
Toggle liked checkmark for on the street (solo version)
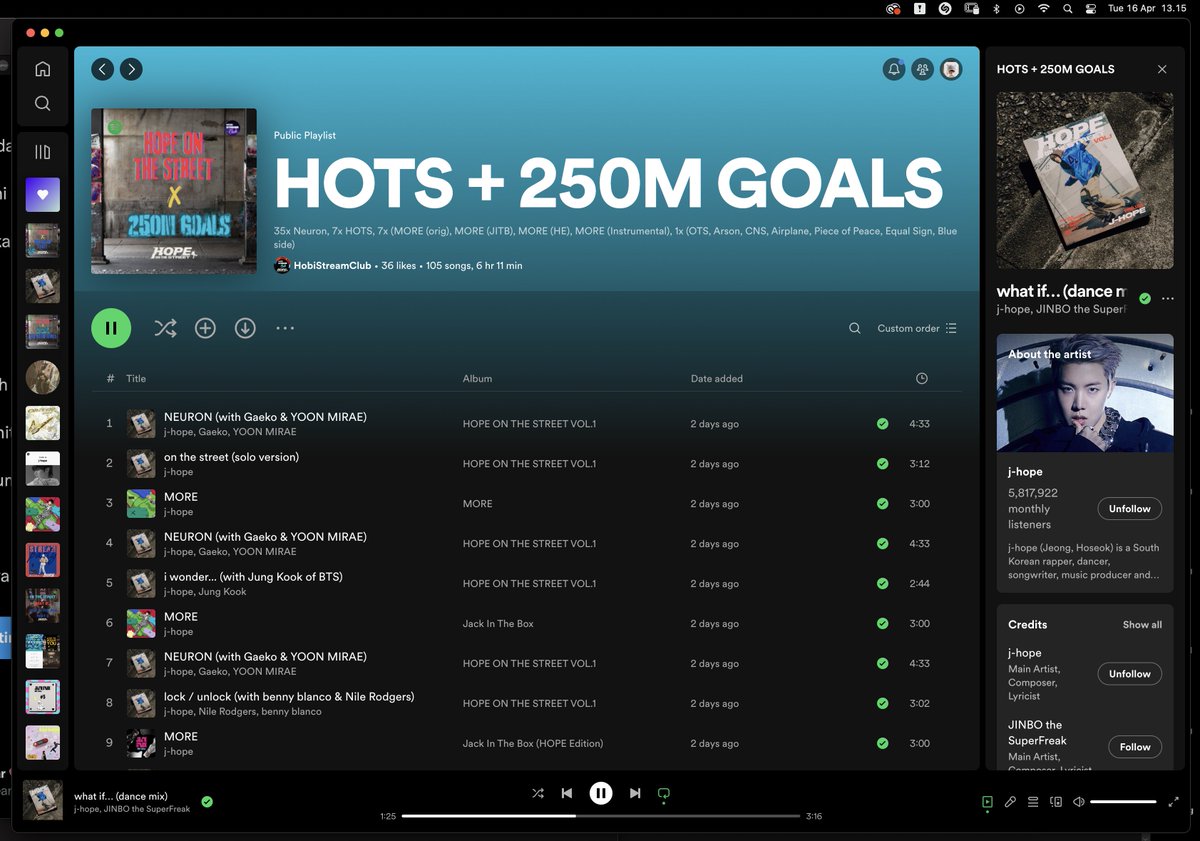[x=882, y=464]
